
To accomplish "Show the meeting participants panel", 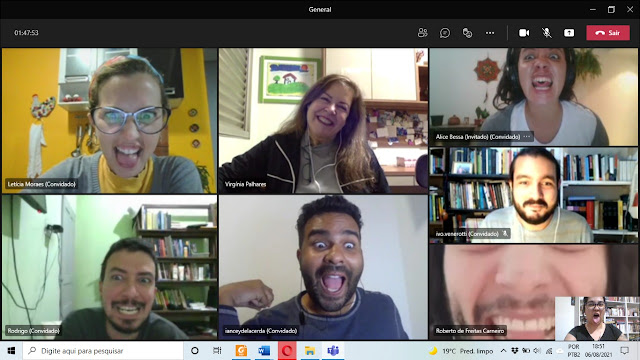I will point(422,33).
